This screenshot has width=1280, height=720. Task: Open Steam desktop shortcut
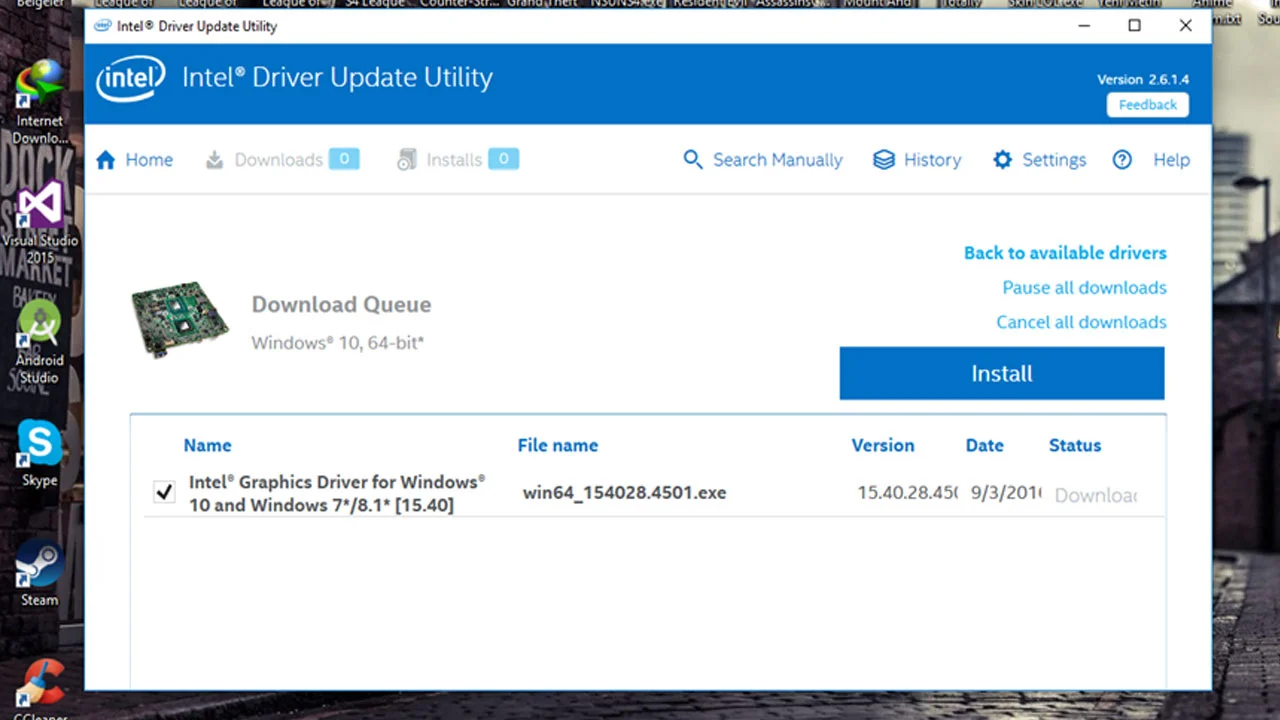[40, 574]
